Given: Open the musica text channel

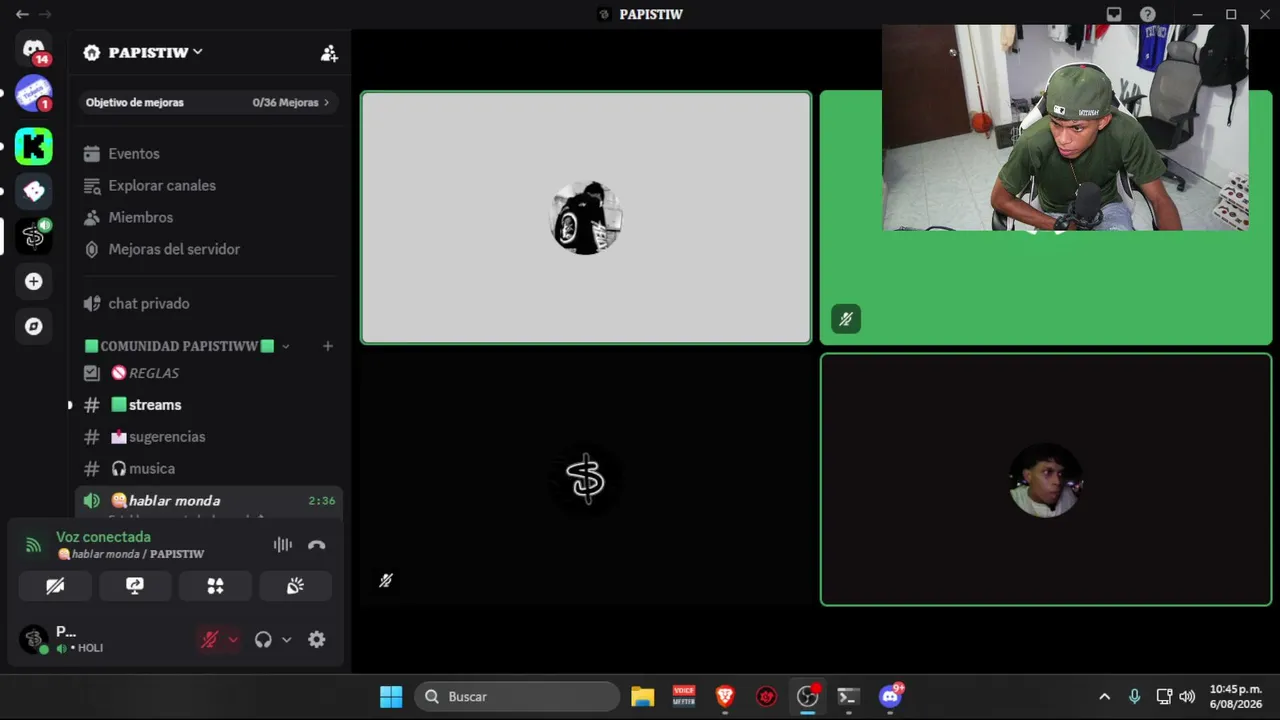Looking at the screenshot, I should (x=210, y=469).
